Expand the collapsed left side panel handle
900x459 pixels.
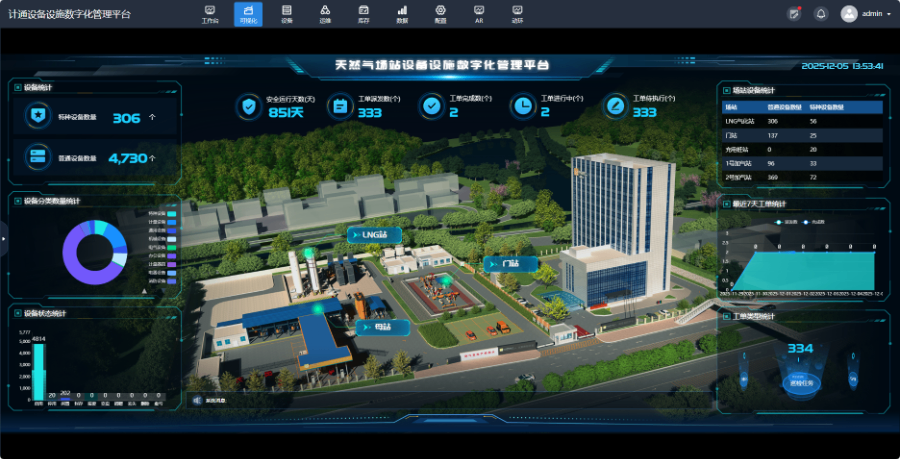(3, 238)
